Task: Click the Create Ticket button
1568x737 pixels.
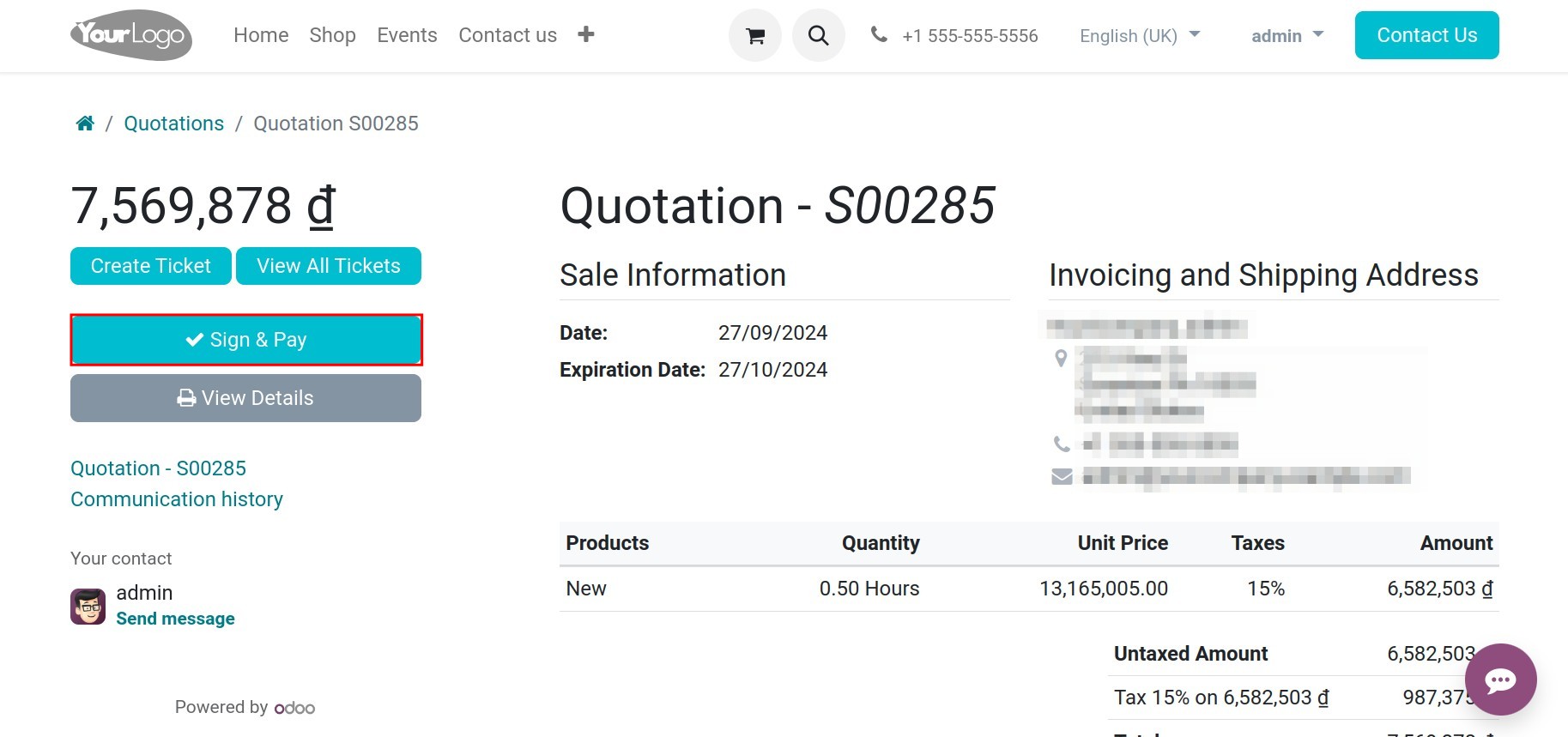Action: click(151, 266)
